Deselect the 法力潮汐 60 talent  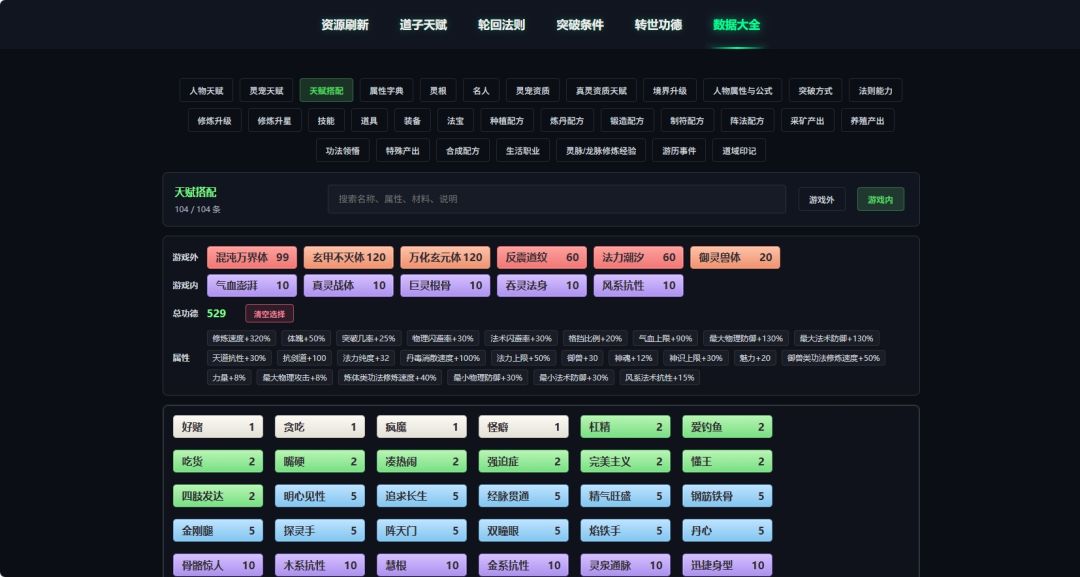point(638,258)
